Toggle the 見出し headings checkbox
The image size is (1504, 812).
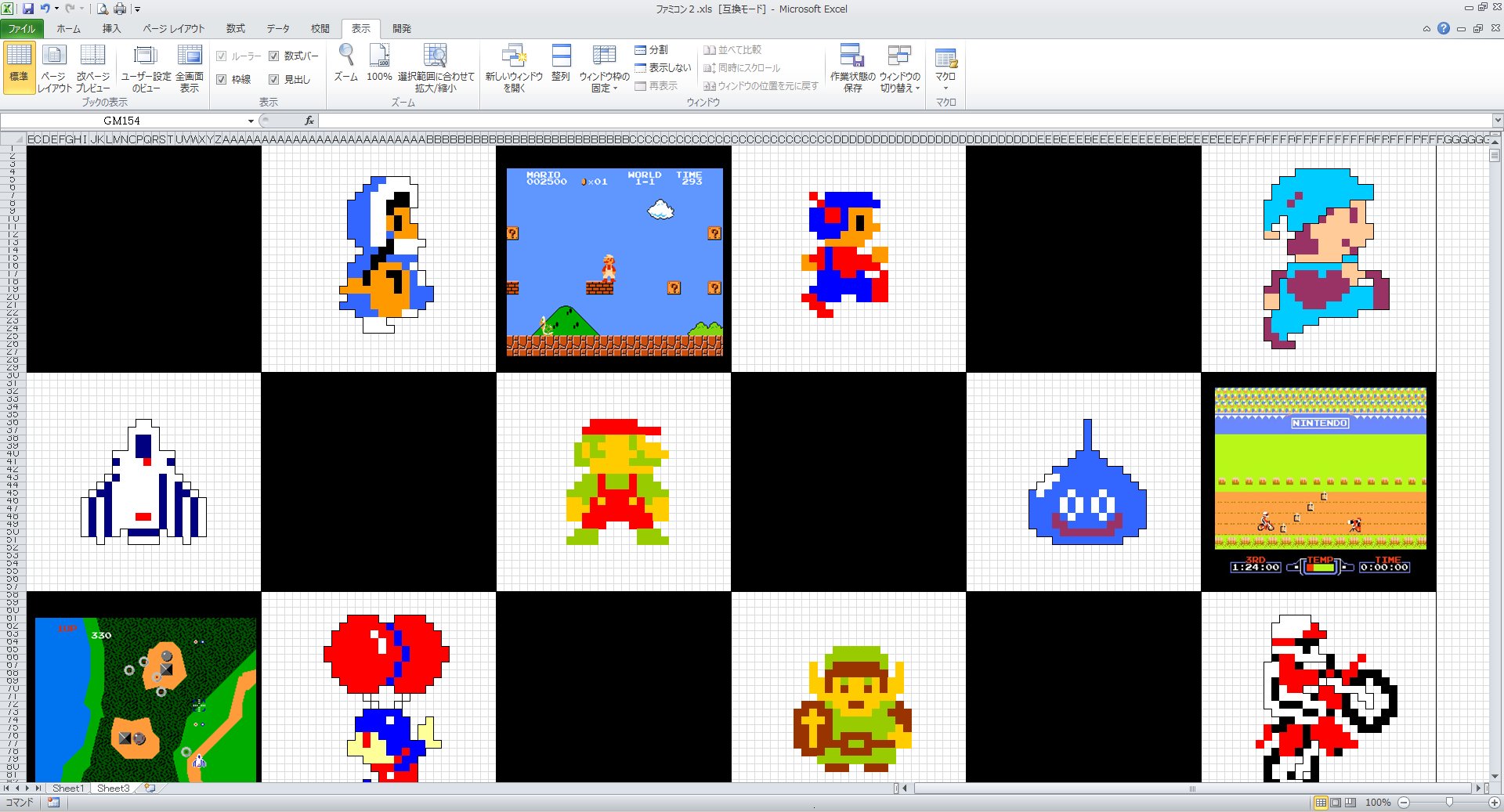[x=274, y=80]
